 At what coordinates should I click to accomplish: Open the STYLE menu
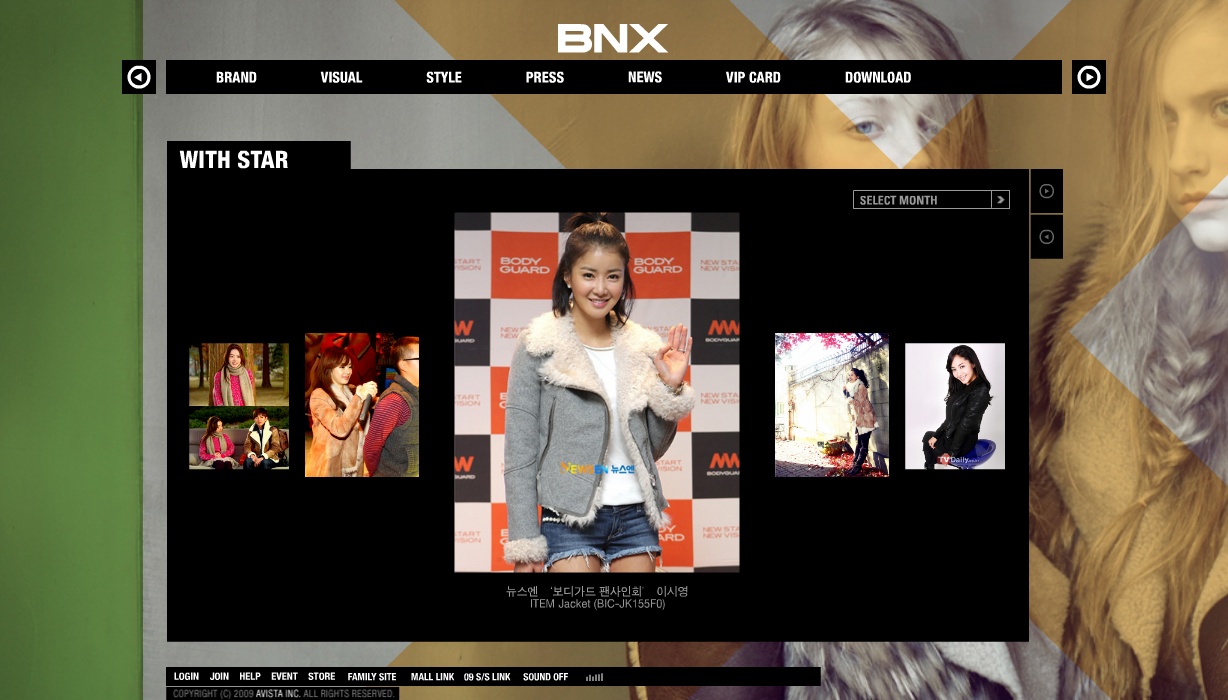click(x=444, y=77)
